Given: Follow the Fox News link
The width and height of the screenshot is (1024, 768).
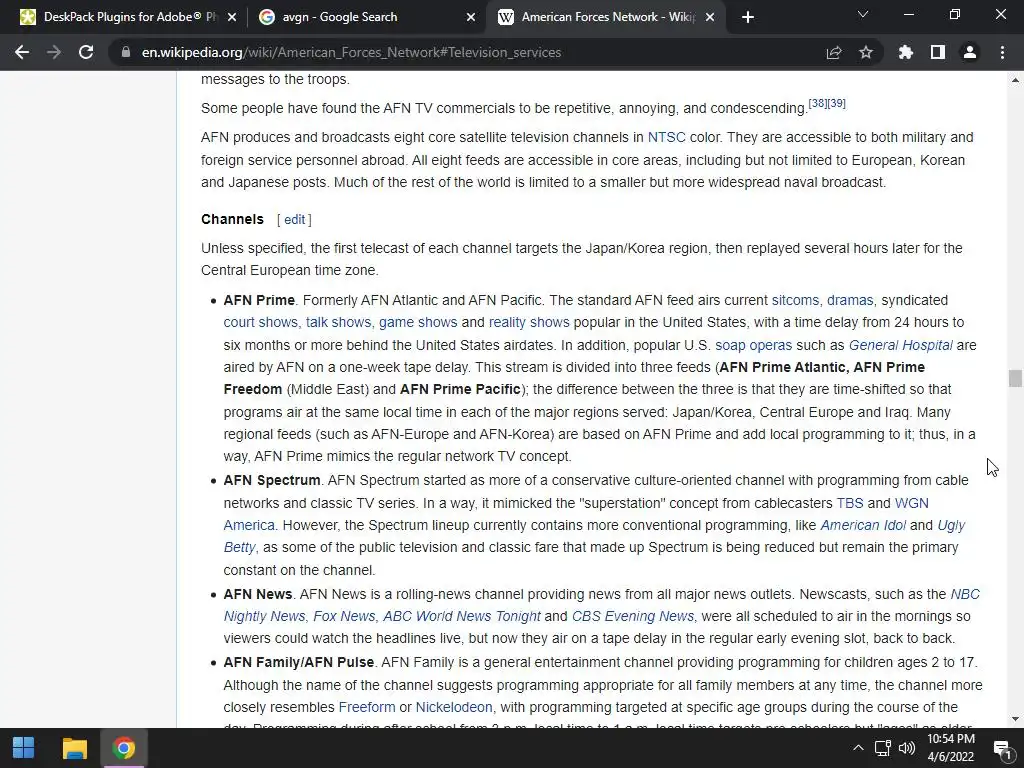Looking at the screenshot, I should point(344,616).
